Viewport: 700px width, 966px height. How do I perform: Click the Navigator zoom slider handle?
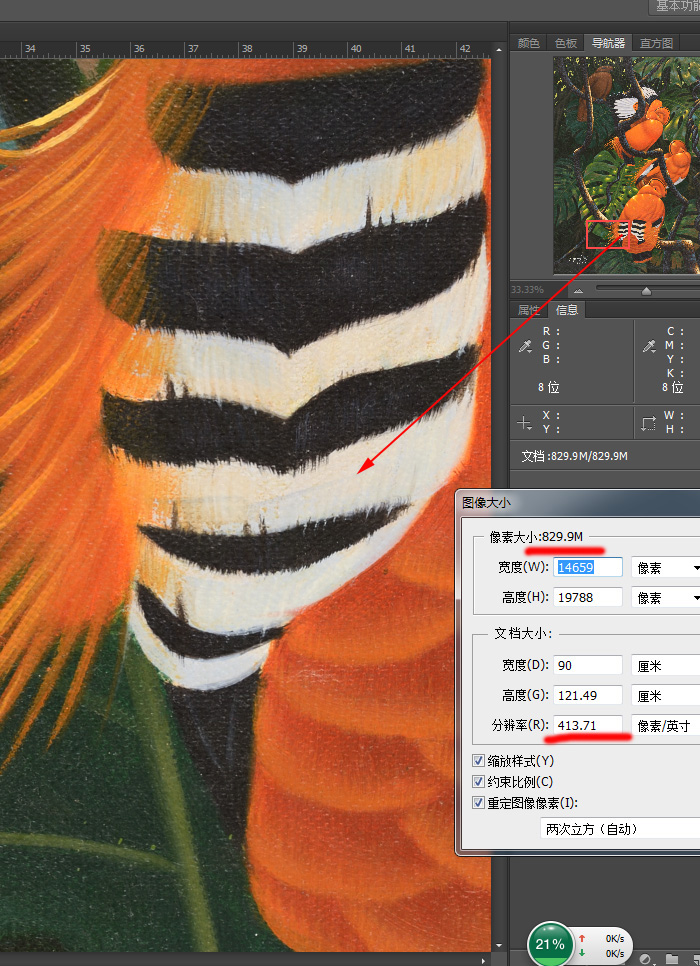[646, 291]
